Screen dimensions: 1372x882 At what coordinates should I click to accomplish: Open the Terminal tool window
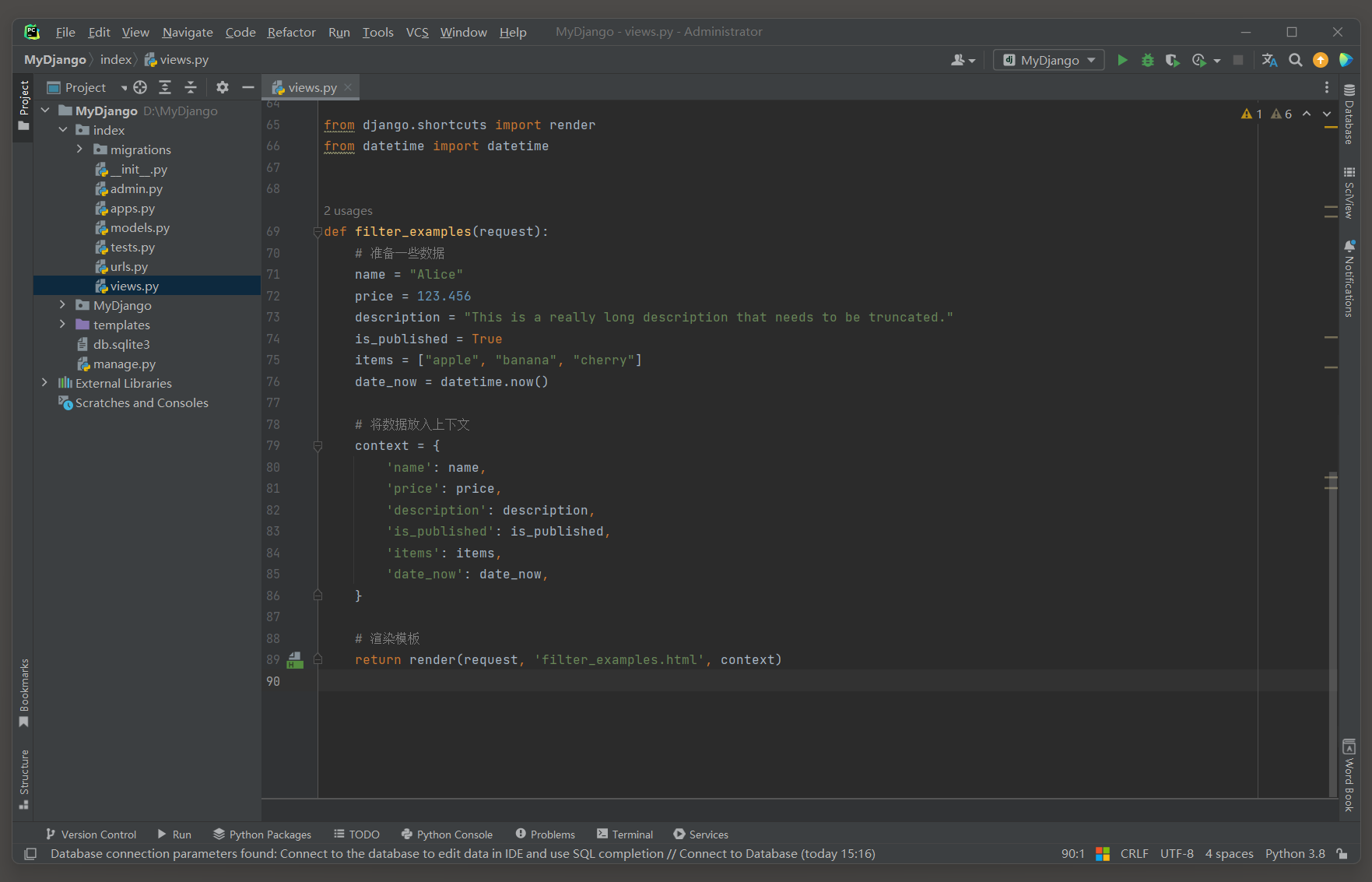point(625,835)
